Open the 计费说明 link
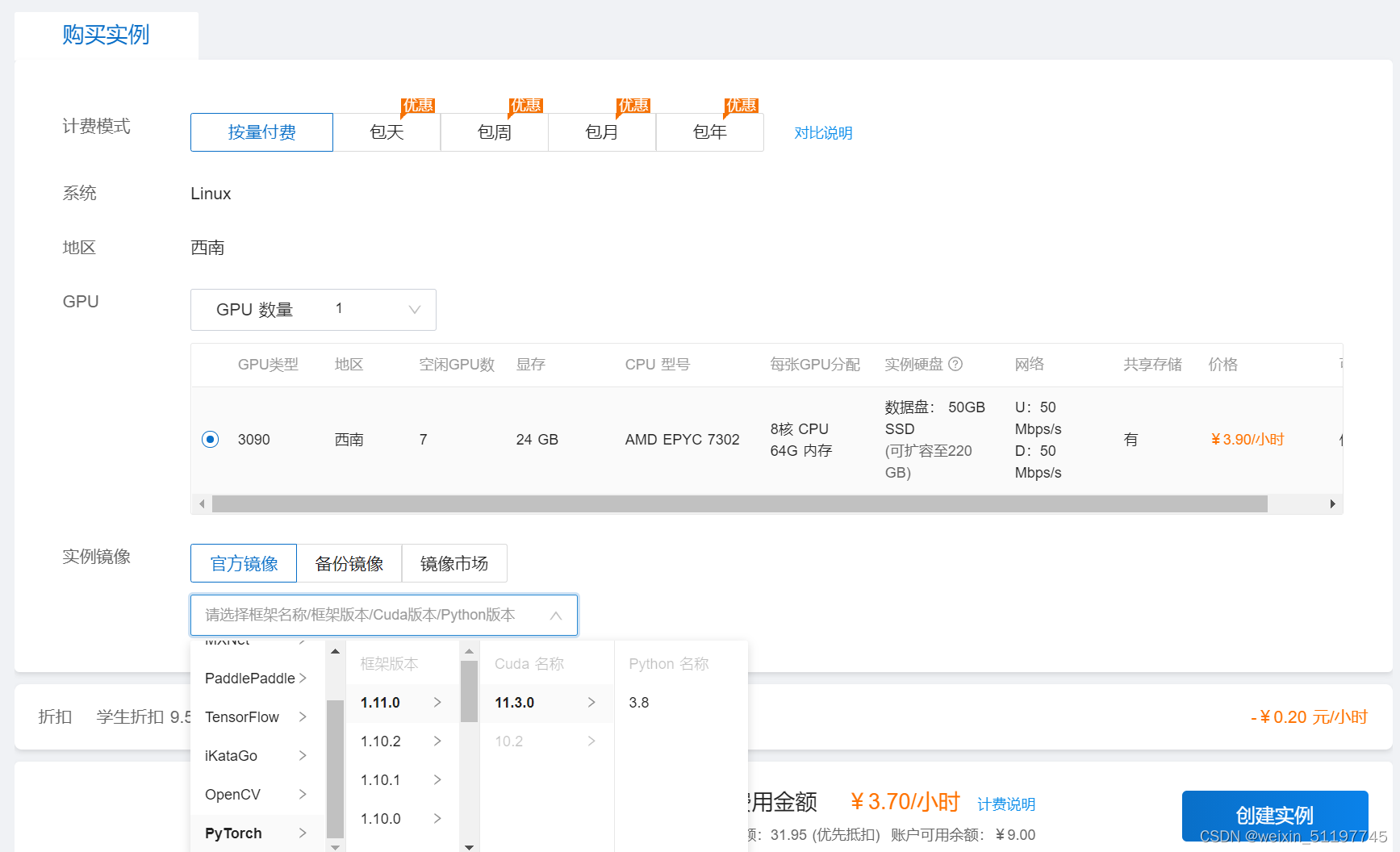This screenshot has height=852, width=1400. (x=1006, y=804)
